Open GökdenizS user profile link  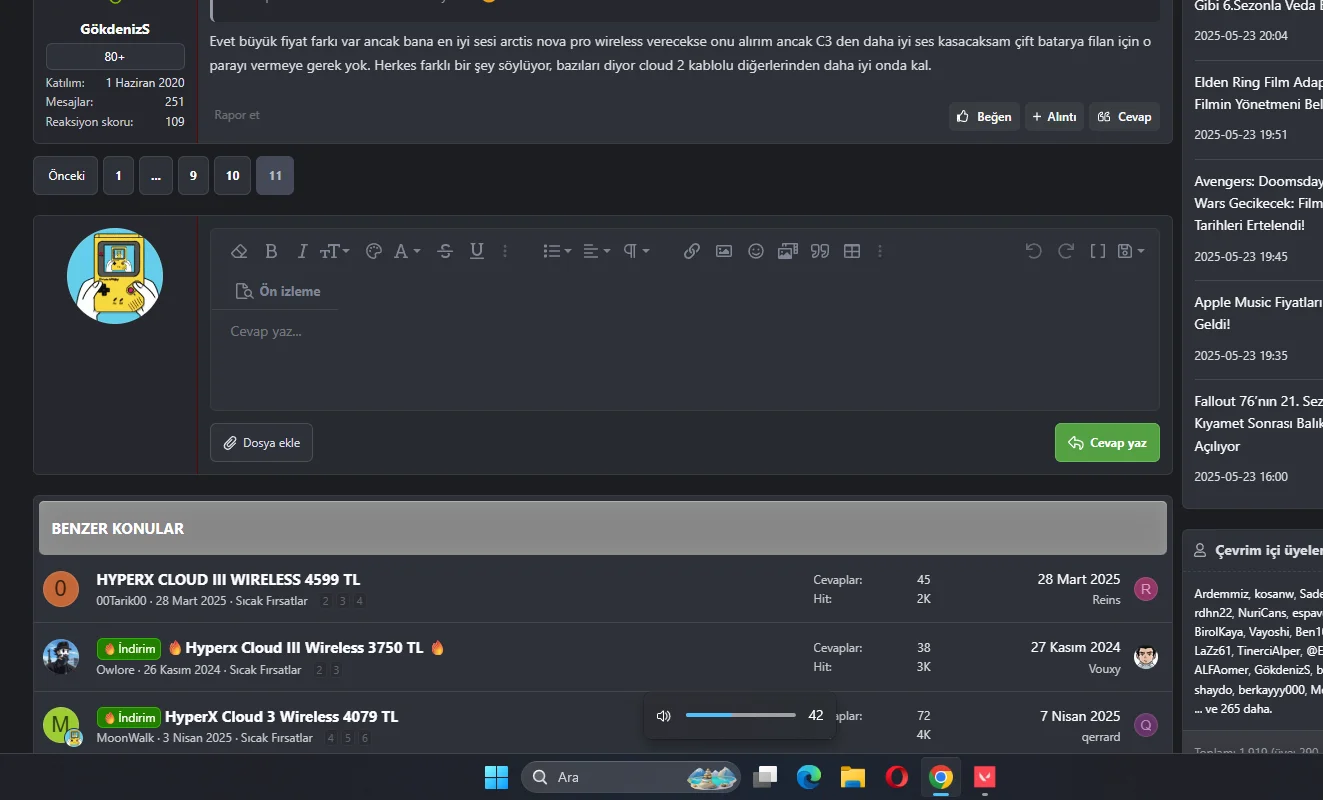tap(115, 29)
